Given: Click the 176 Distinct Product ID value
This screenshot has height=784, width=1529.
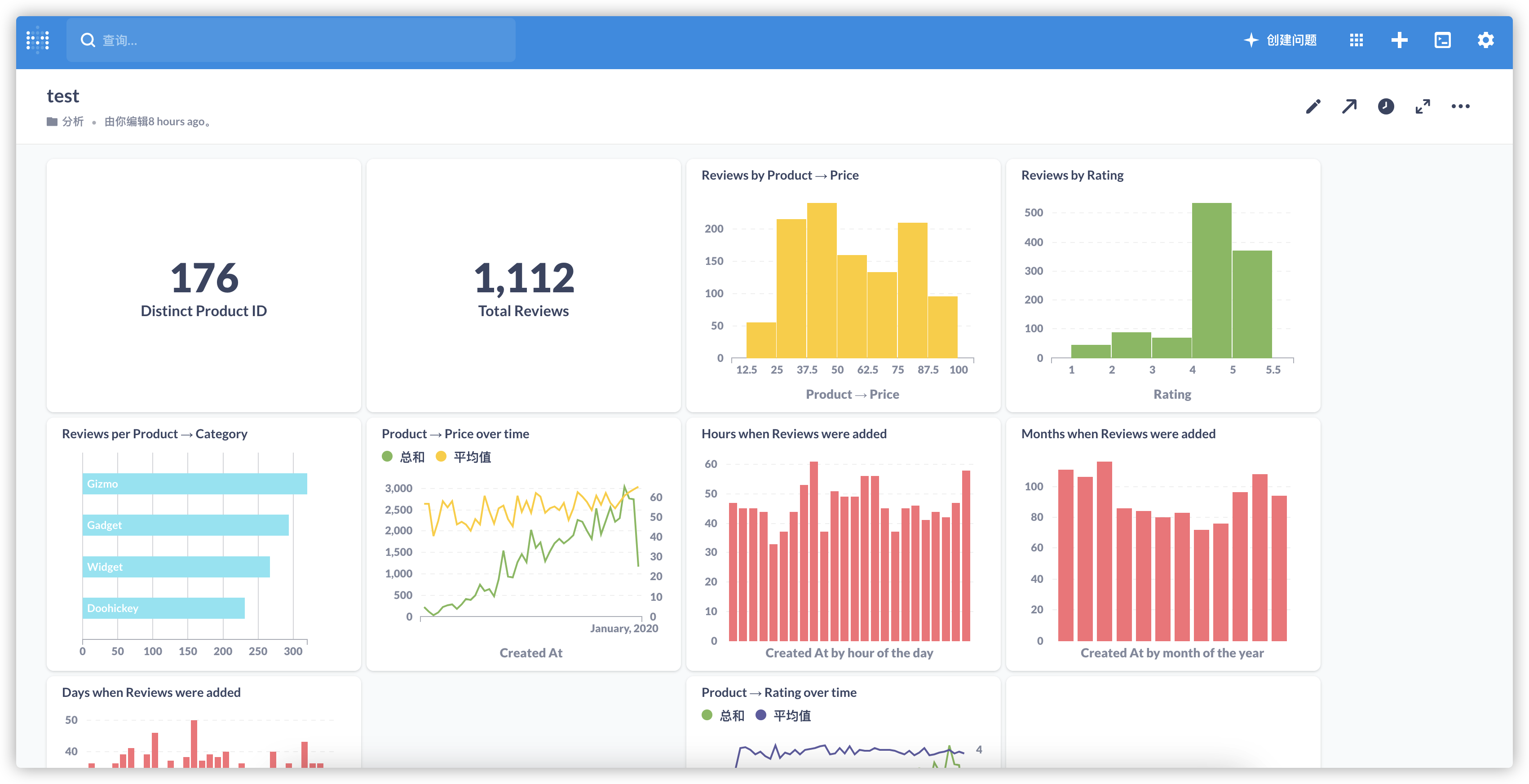Looking at the screenshot, I should click(x=204, y=277).
